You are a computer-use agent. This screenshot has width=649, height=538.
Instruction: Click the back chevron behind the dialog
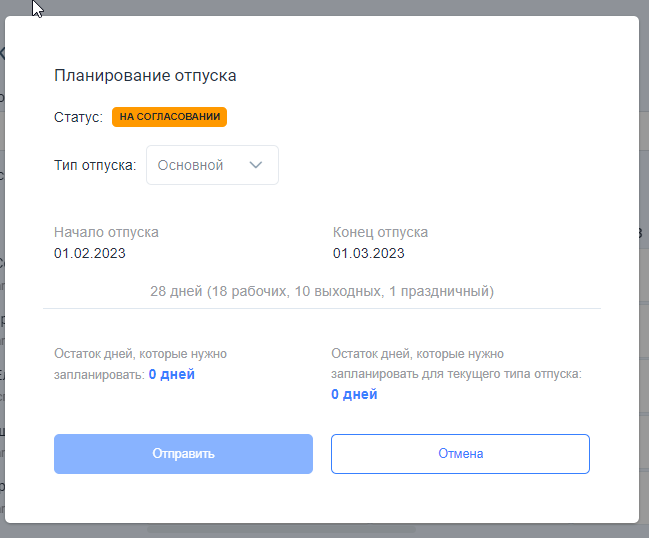pos(2,53)
